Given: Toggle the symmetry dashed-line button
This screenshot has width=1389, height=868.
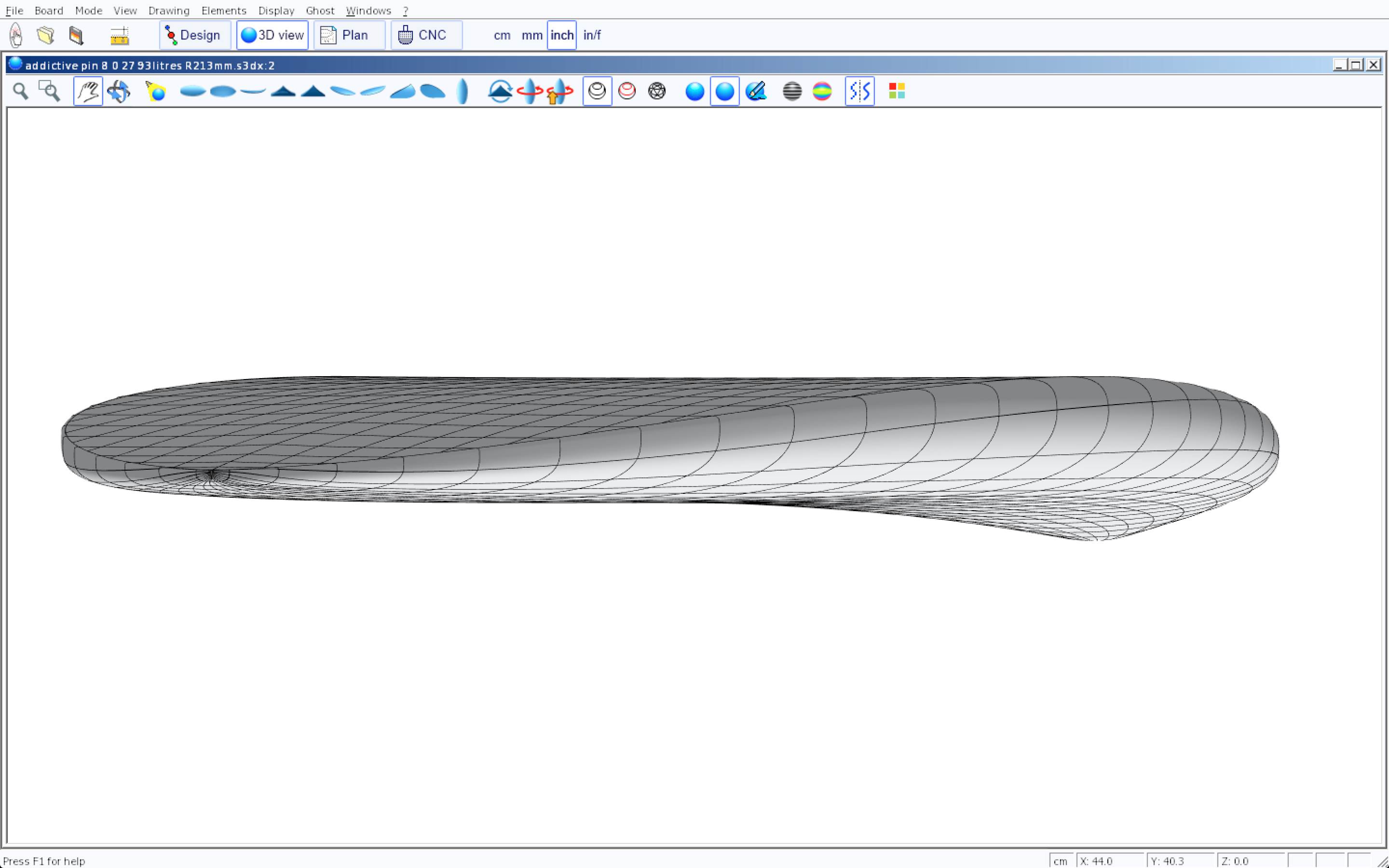Looking at the screenshot, I should click(859, 91).
